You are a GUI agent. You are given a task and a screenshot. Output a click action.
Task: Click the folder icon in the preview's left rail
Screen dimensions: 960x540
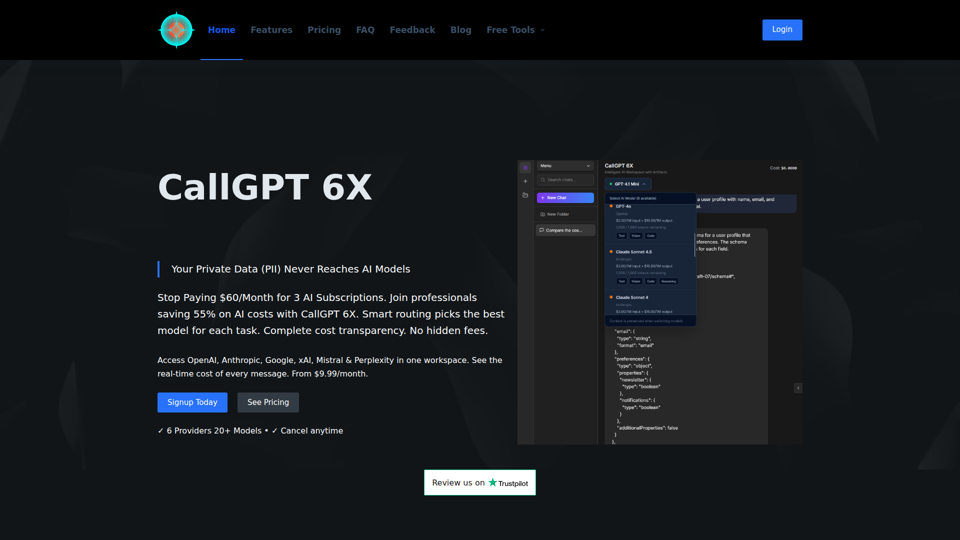click(x=525, y=195)
